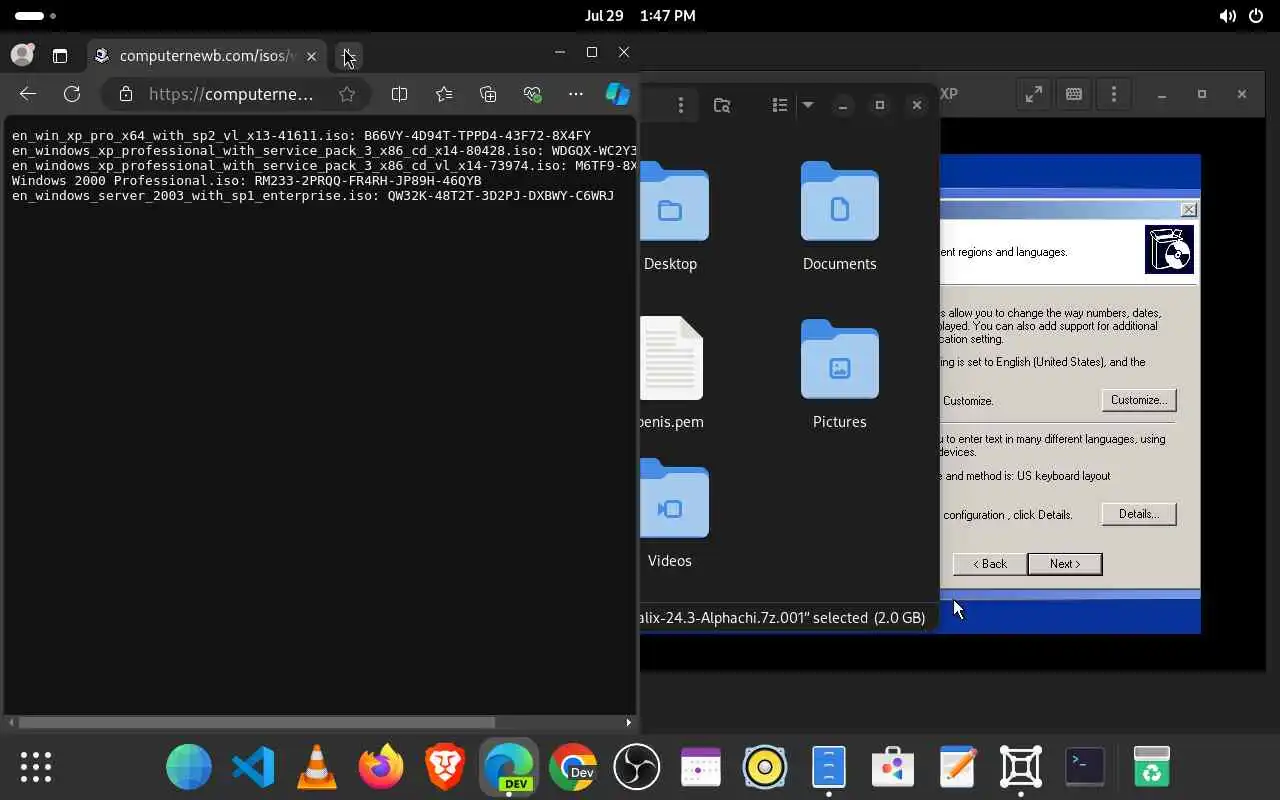
Task: Click Customize in XP setup dialog
Action: [x=1139, y=400]
